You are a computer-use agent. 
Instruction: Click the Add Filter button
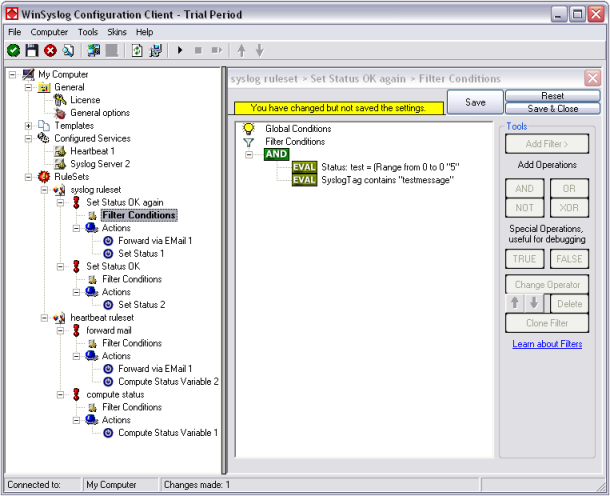pos(547,144)
